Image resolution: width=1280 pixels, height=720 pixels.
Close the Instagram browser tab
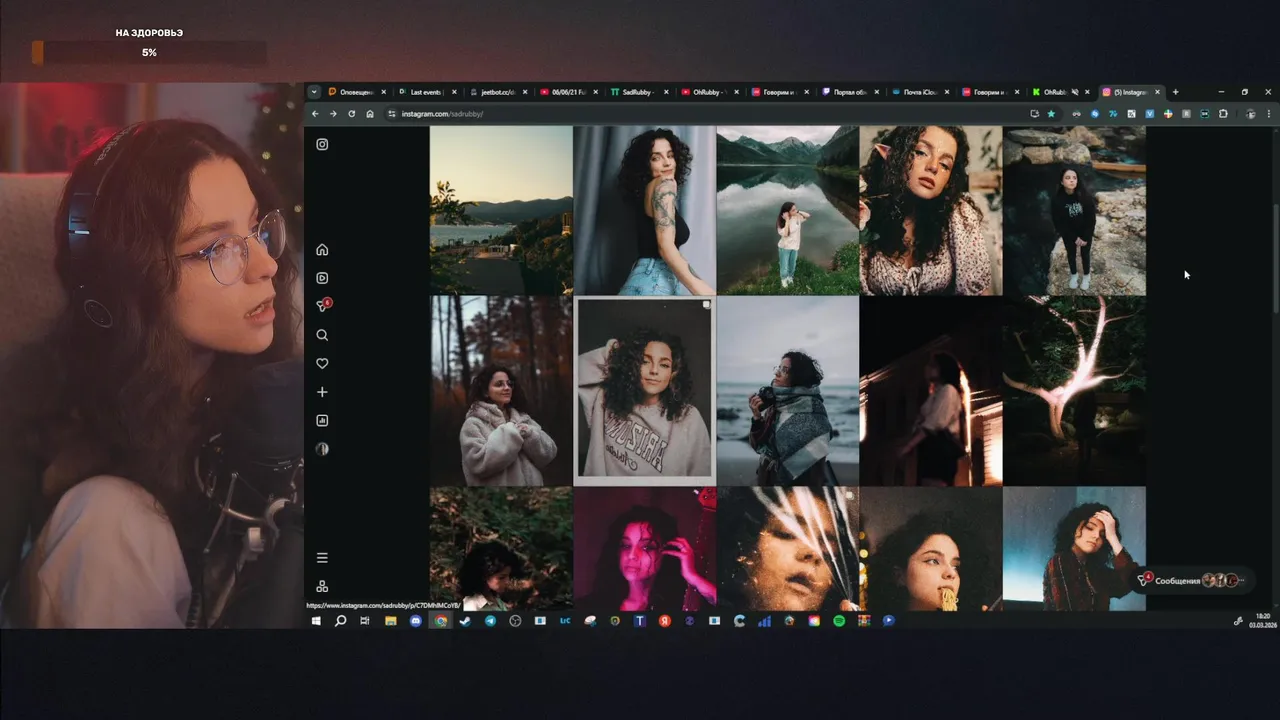coord(1158,92)
